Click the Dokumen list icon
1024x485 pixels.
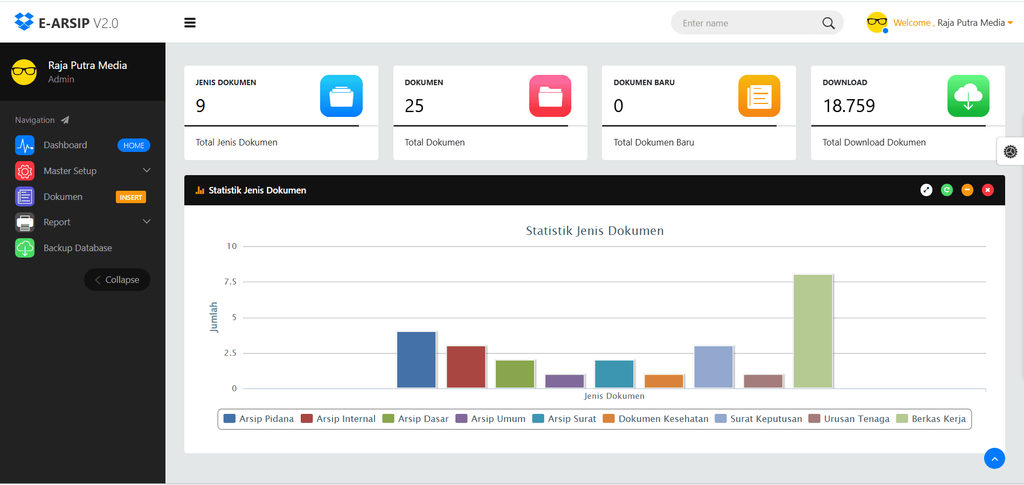(25, 196)
